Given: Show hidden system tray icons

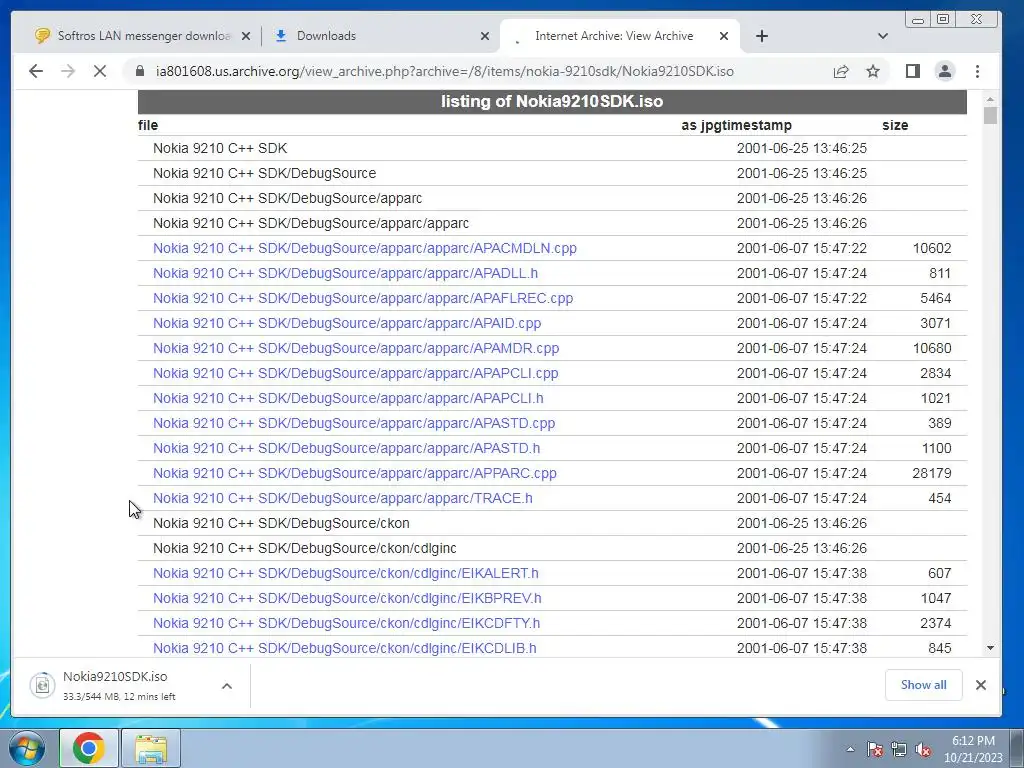Looking at the screenshot, I should coord(850,749).
